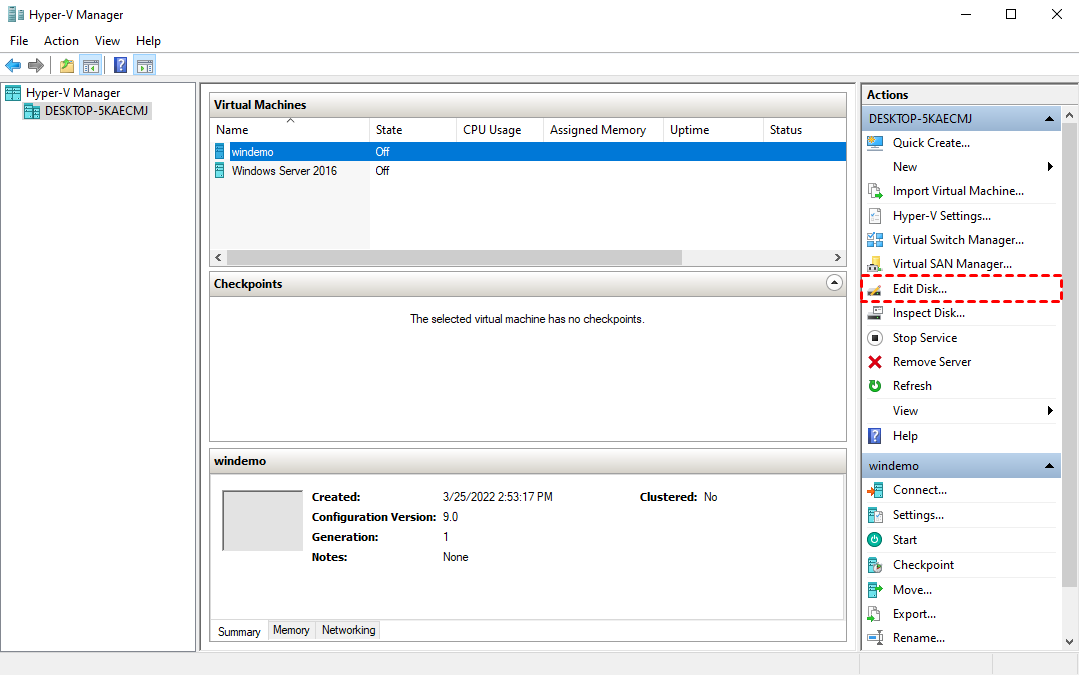Image resolution: width=1079 pixels, height=675 pixels.
Task: Click the Quick Create icon
Action: 875,142
